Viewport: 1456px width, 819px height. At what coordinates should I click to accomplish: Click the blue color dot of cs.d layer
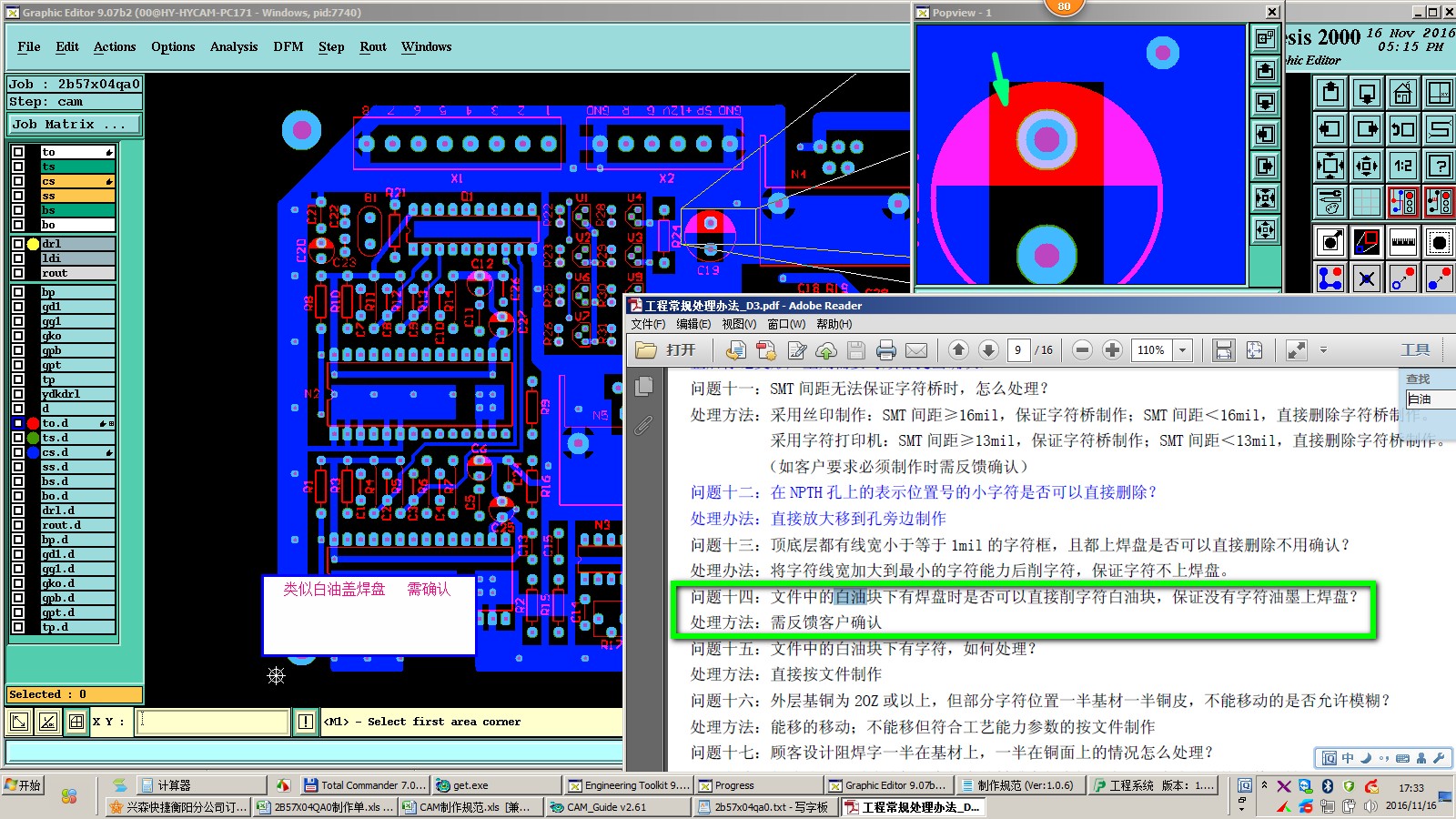[33, 452]
